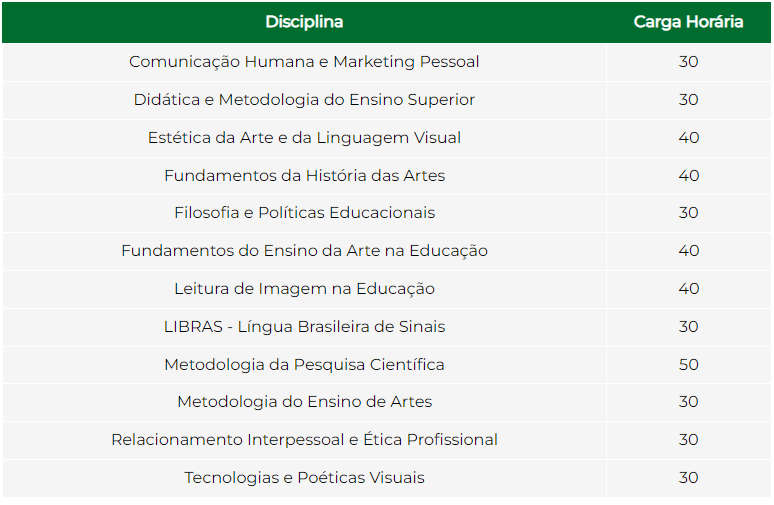Select Fundamentos da História das Artes
The height and width of the screenshot is (505, 774).
pos(304,176)
